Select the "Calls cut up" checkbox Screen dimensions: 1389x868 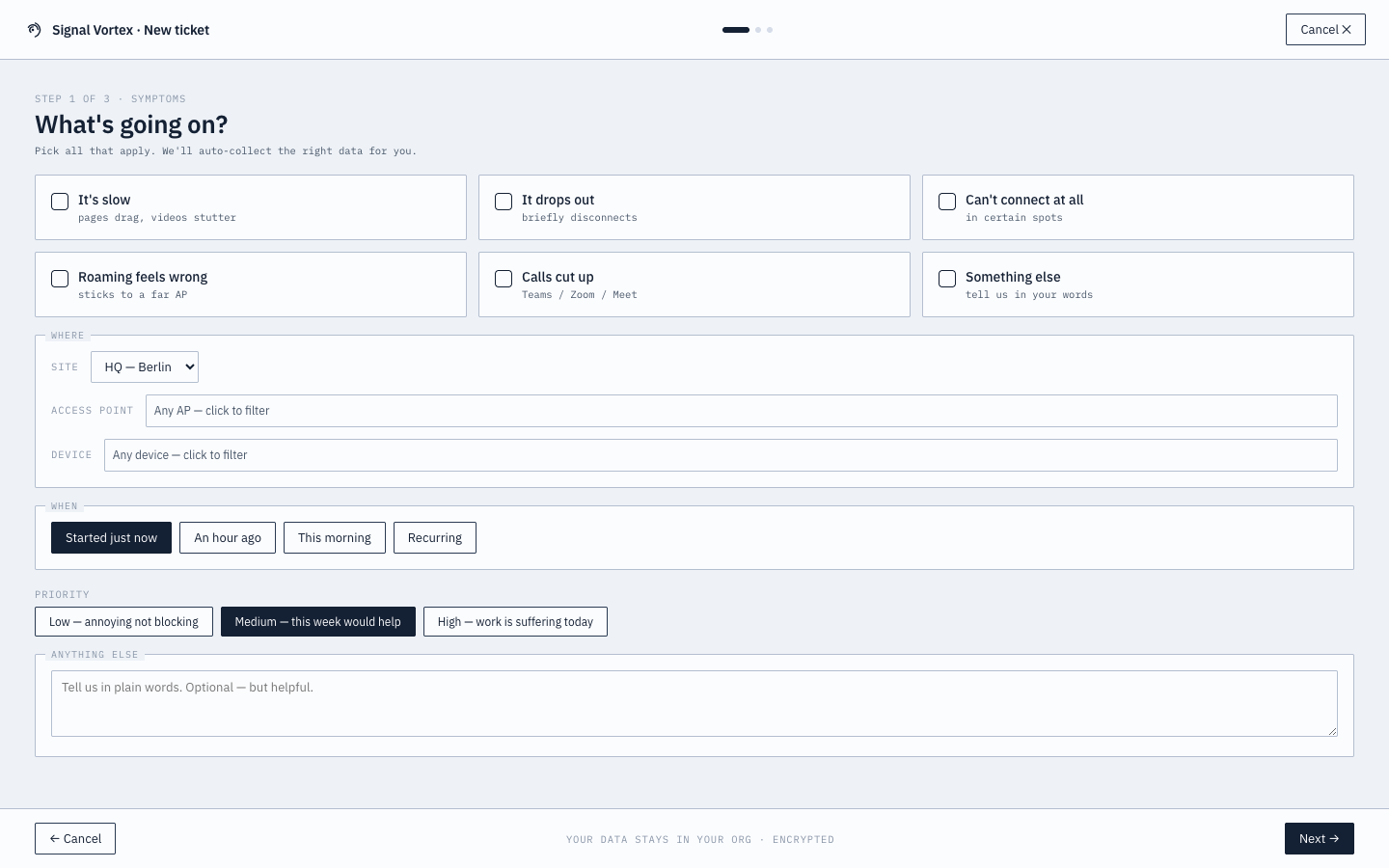click(x=504, y=279)
